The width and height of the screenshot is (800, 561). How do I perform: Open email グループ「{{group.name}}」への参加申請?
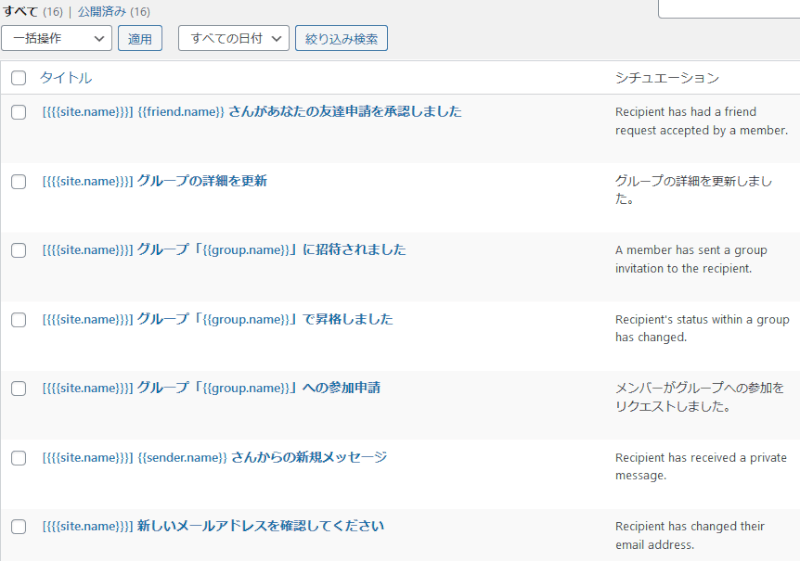coord(211,388)
